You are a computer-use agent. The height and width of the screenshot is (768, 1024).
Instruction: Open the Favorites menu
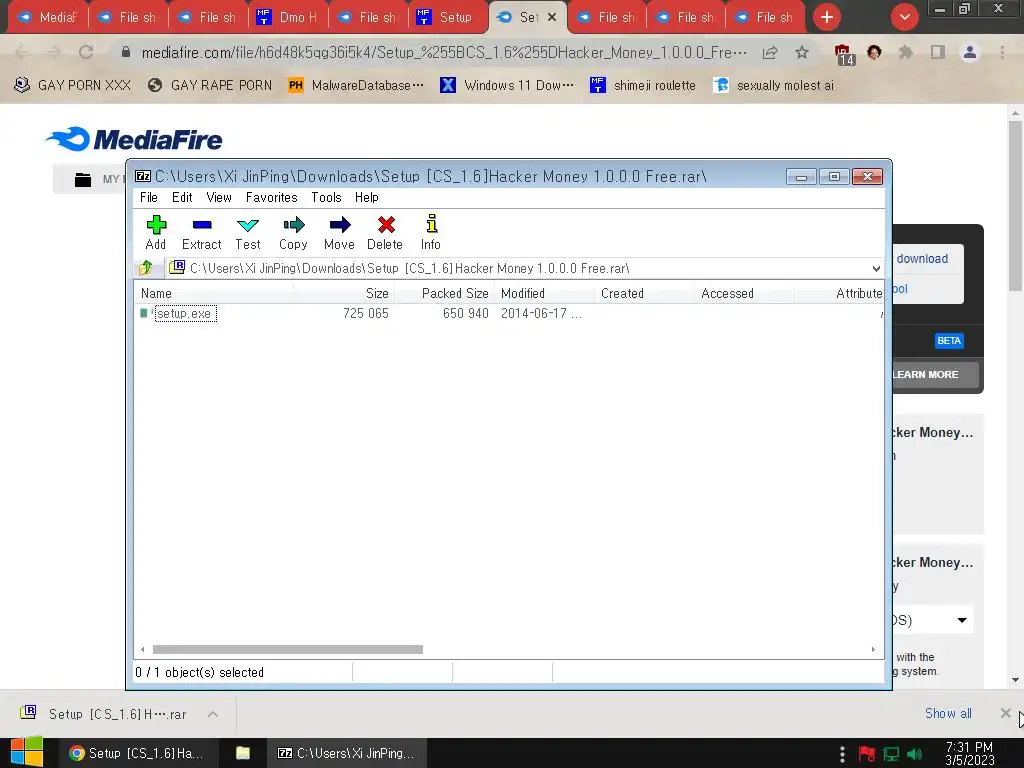272,197
